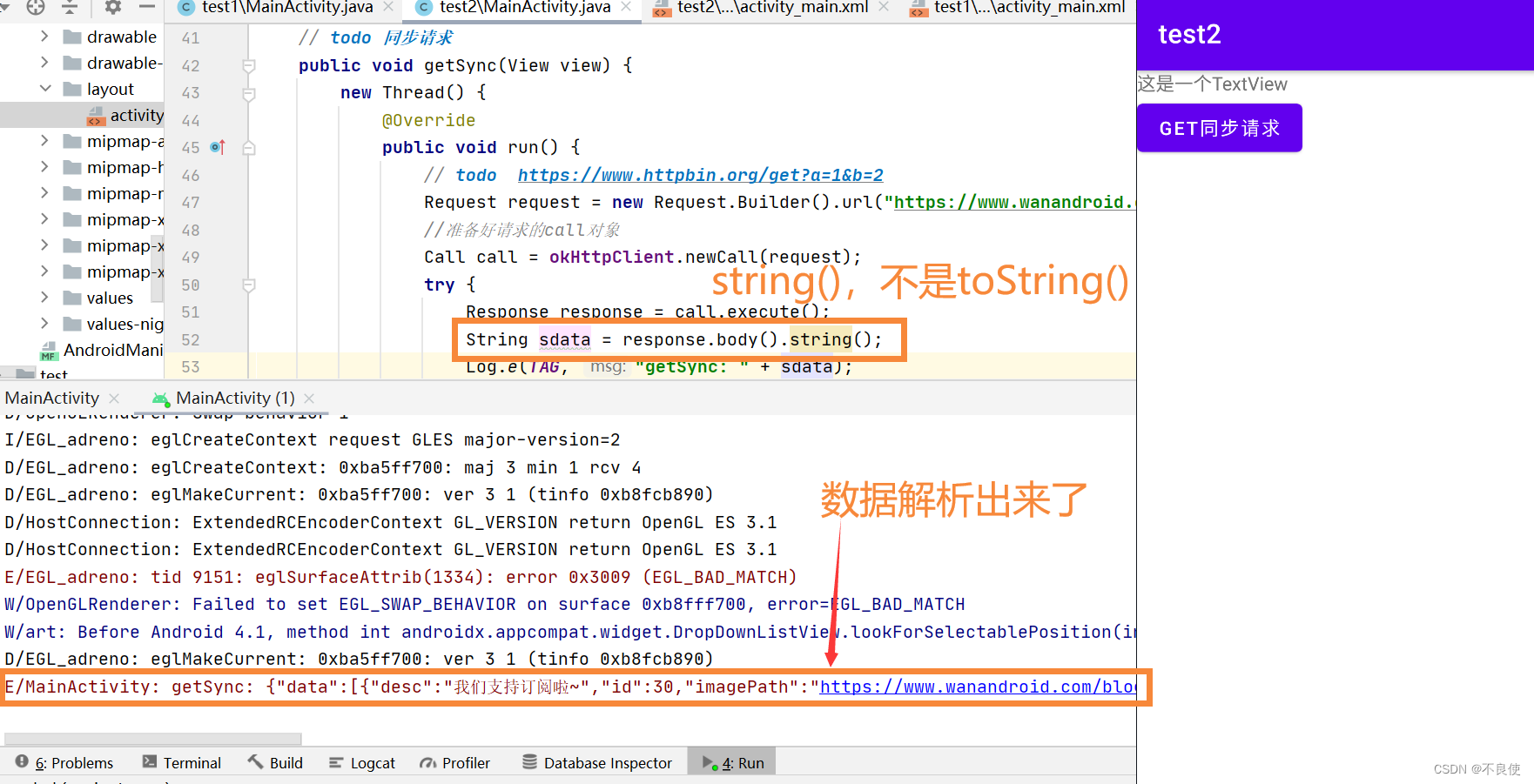Image resolution: width=1534 pixels, height=784 pixels.
Task: Select the MainActivity (1) run tab
Action: tap(235, 399)
